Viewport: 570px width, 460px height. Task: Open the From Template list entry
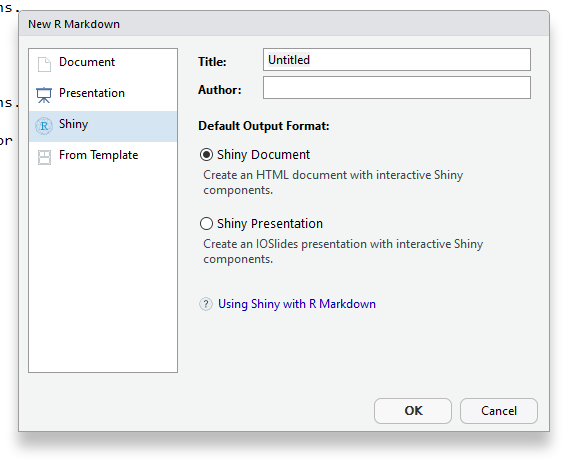103,157
